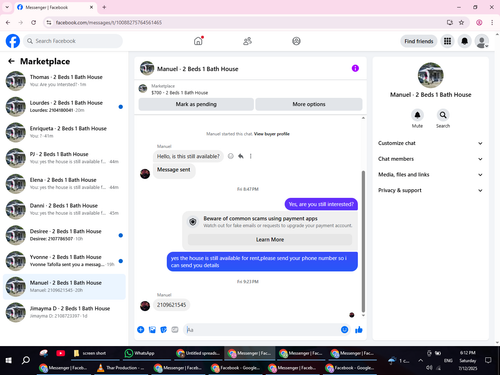Open Groups icon in top navigation
This screenshot has width=500, height=375.
(296, 41)
